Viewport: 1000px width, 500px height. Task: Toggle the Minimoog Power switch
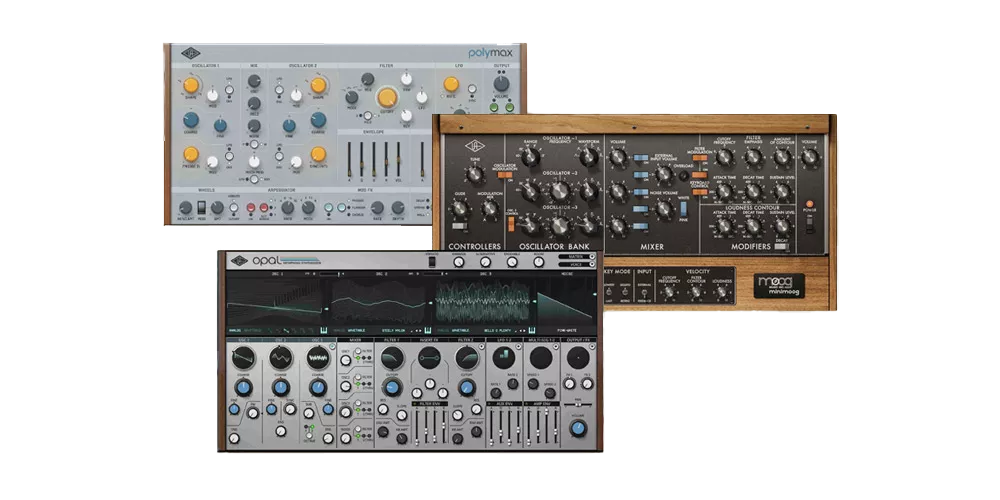pos(810,224)
